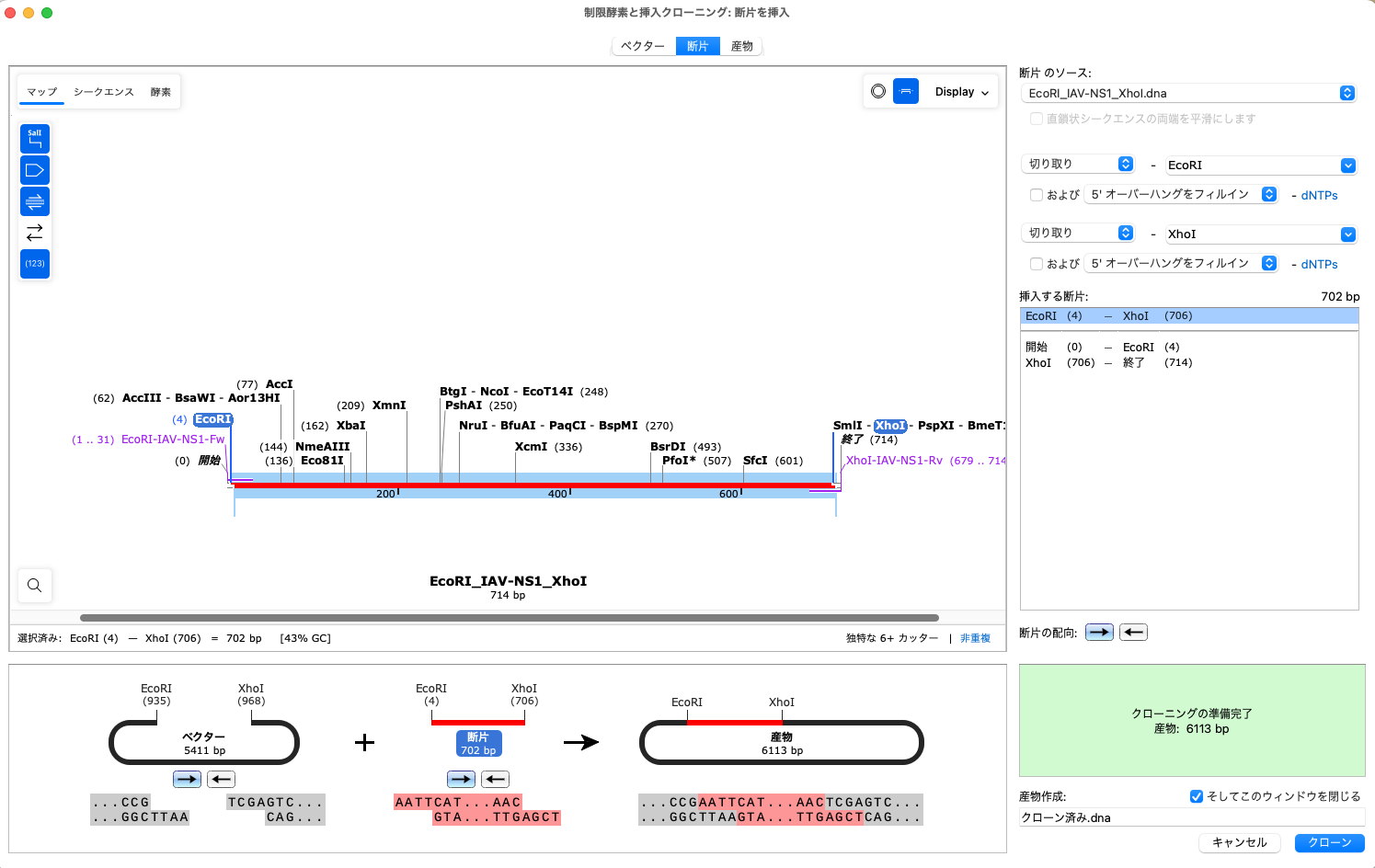This screenshot has width=1375, height=868.
Task: Uncheck そしてこのウィンドウを閉じる option
Action: click(1197, 796)
